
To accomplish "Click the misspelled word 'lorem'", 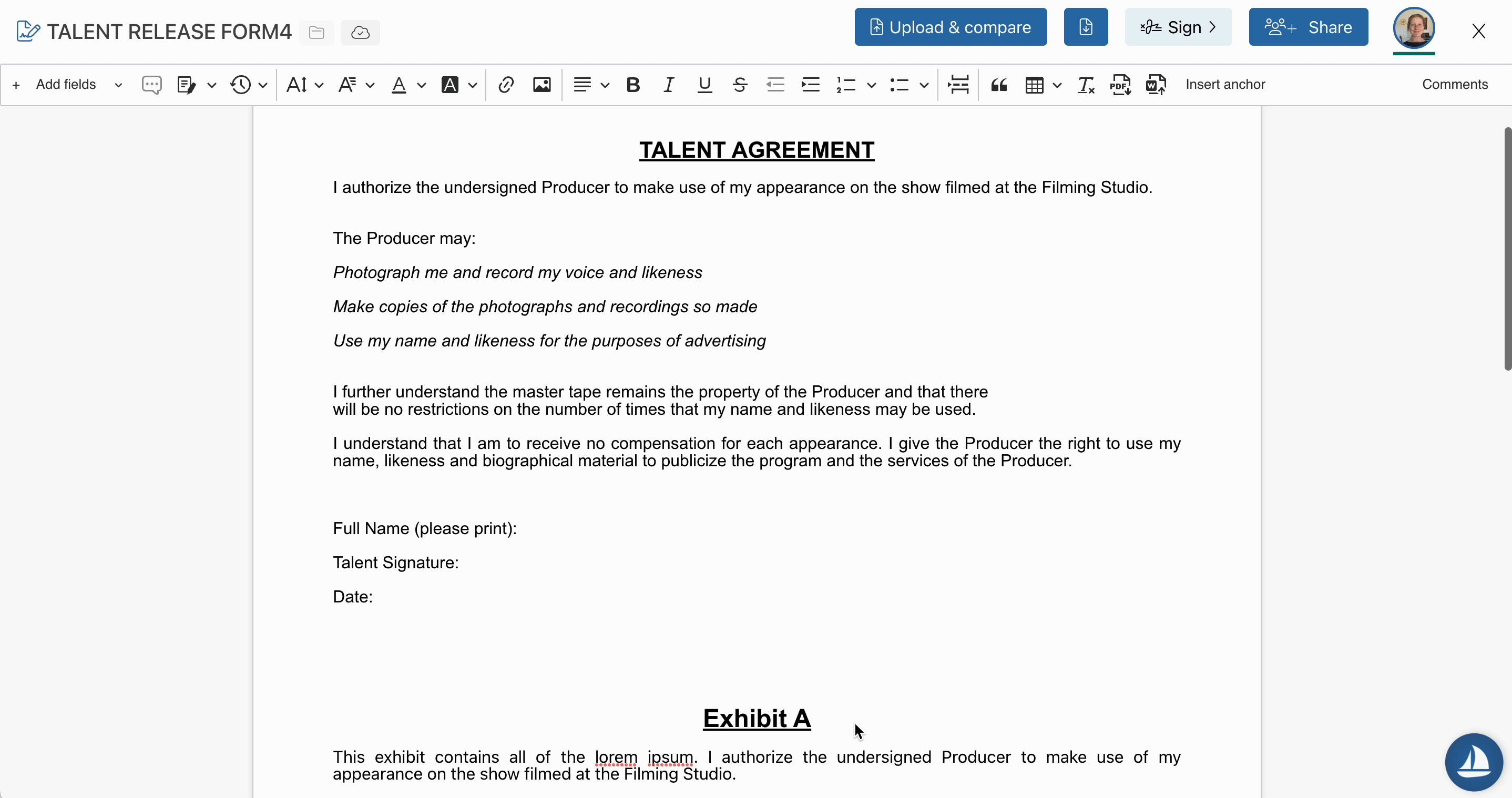I will (616, 758).
